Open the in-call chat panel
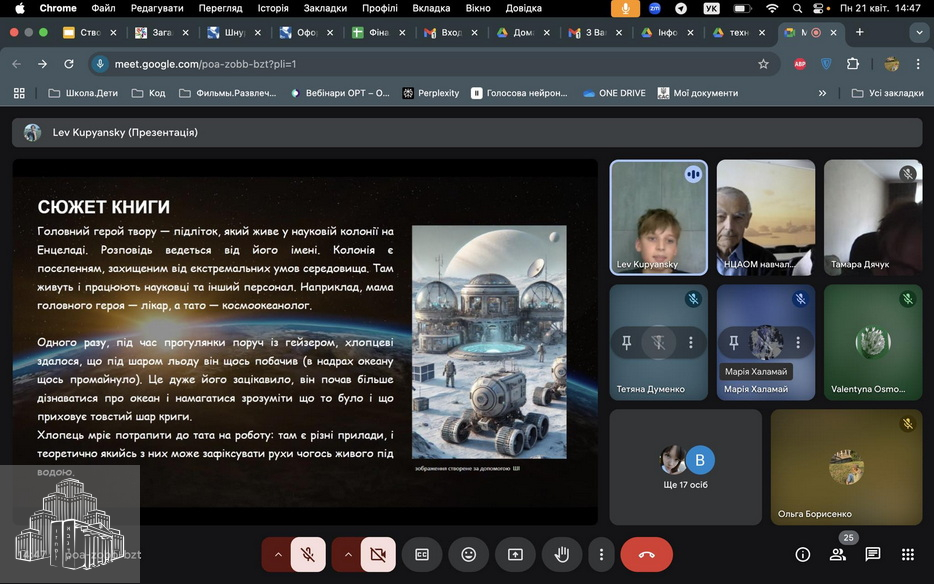Viewport: 934px width, 584px height. 872,554
